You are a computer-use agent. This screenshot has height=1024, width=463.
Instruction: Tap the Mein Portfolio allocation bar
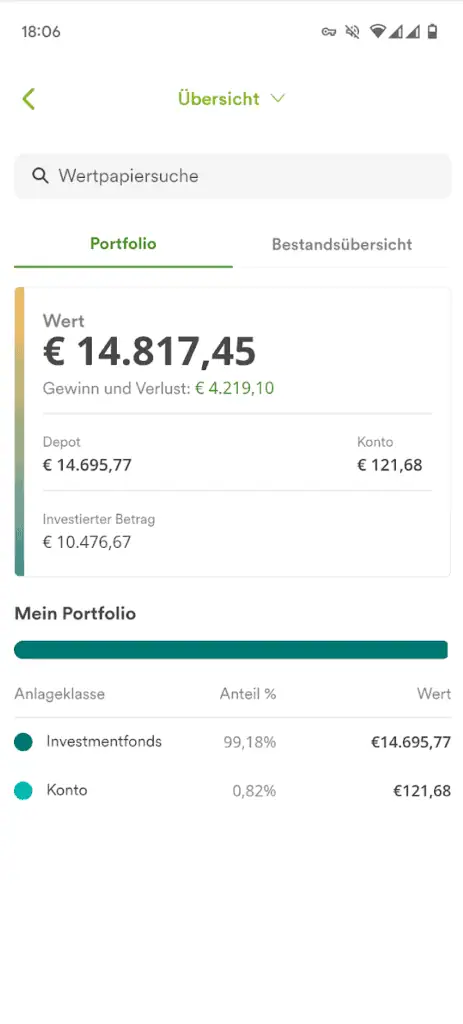click(231, 650)
